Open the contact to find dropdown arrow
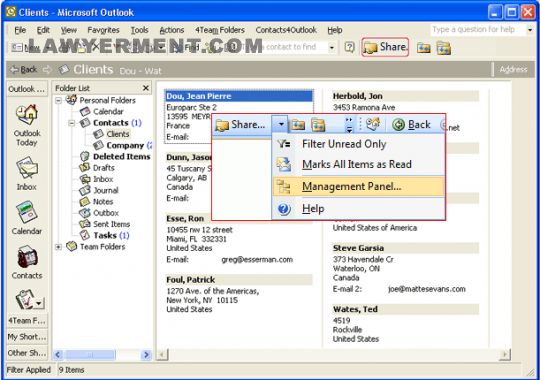 [332, 47]
